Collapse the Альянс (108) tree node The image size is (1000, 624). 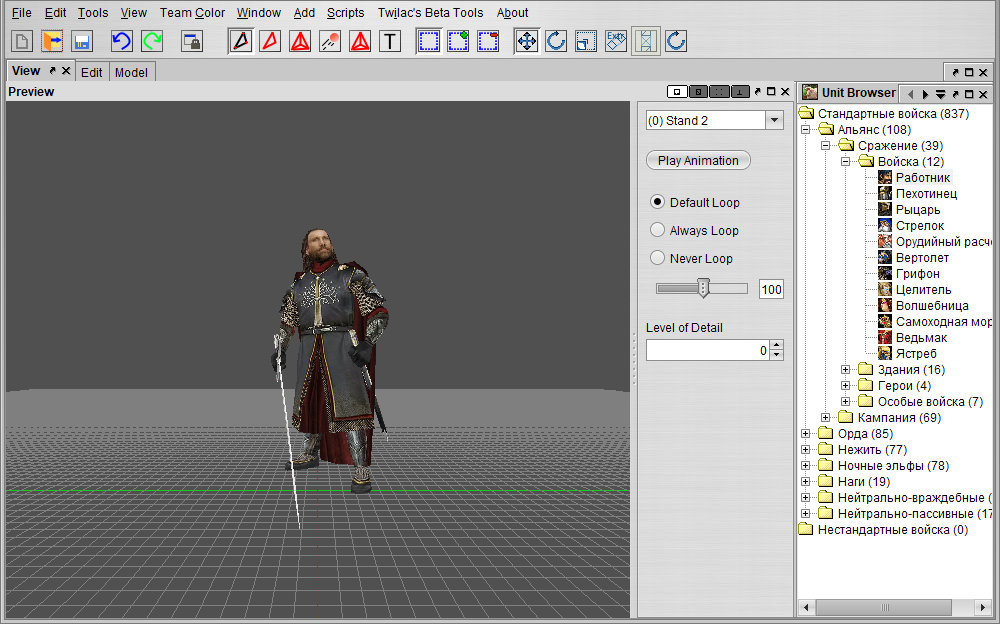coord(805,130)
